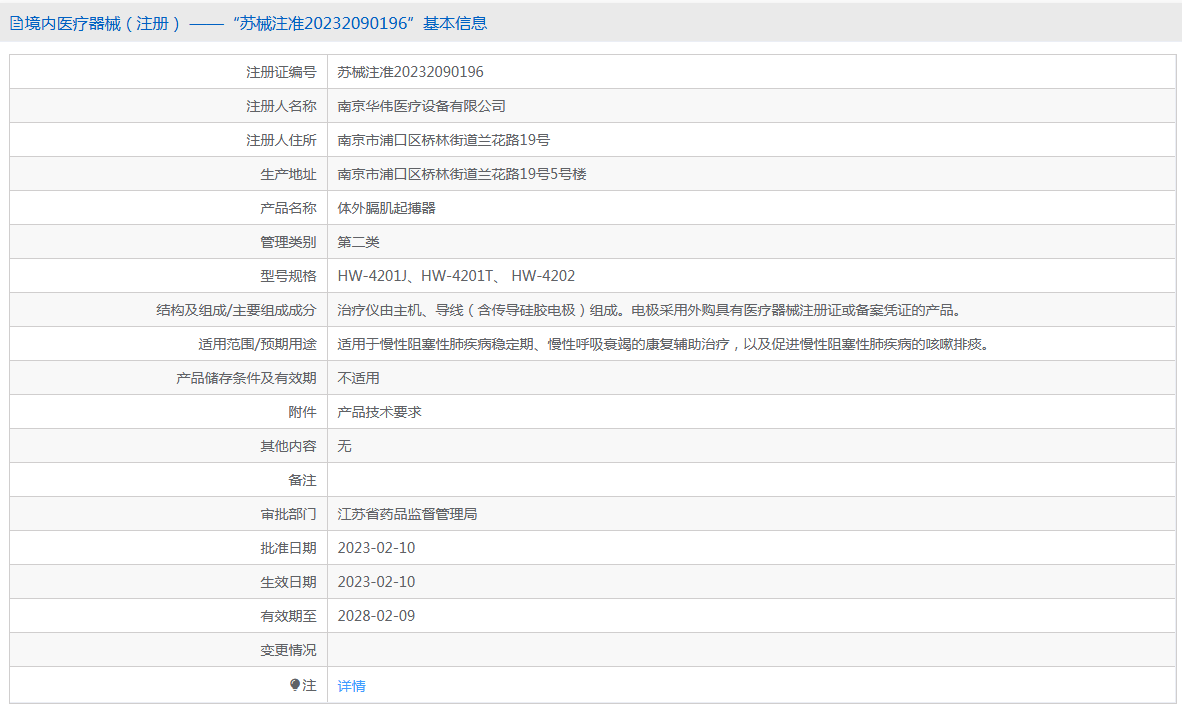Click structure description starting 治疗仪由主机
This screenshot has width=1182, height=713.
(x=649, y=310)
